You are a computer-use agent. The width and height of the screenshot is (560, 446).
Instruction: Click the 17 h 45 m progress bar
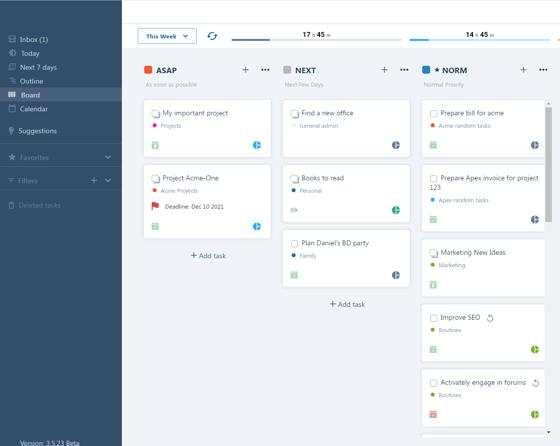(x=316, y=40)
